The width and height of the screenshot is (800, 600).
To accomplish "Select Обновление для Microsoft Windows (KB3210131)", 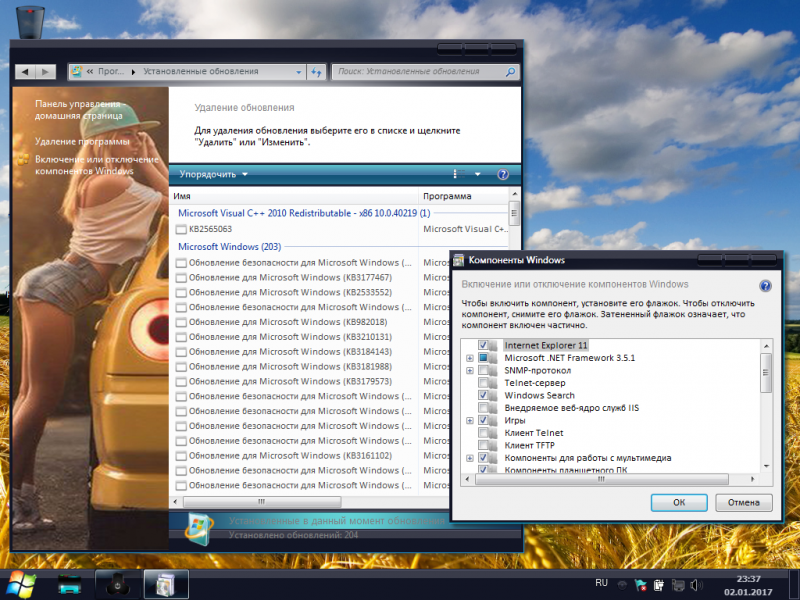I will (x=291, y=337).
